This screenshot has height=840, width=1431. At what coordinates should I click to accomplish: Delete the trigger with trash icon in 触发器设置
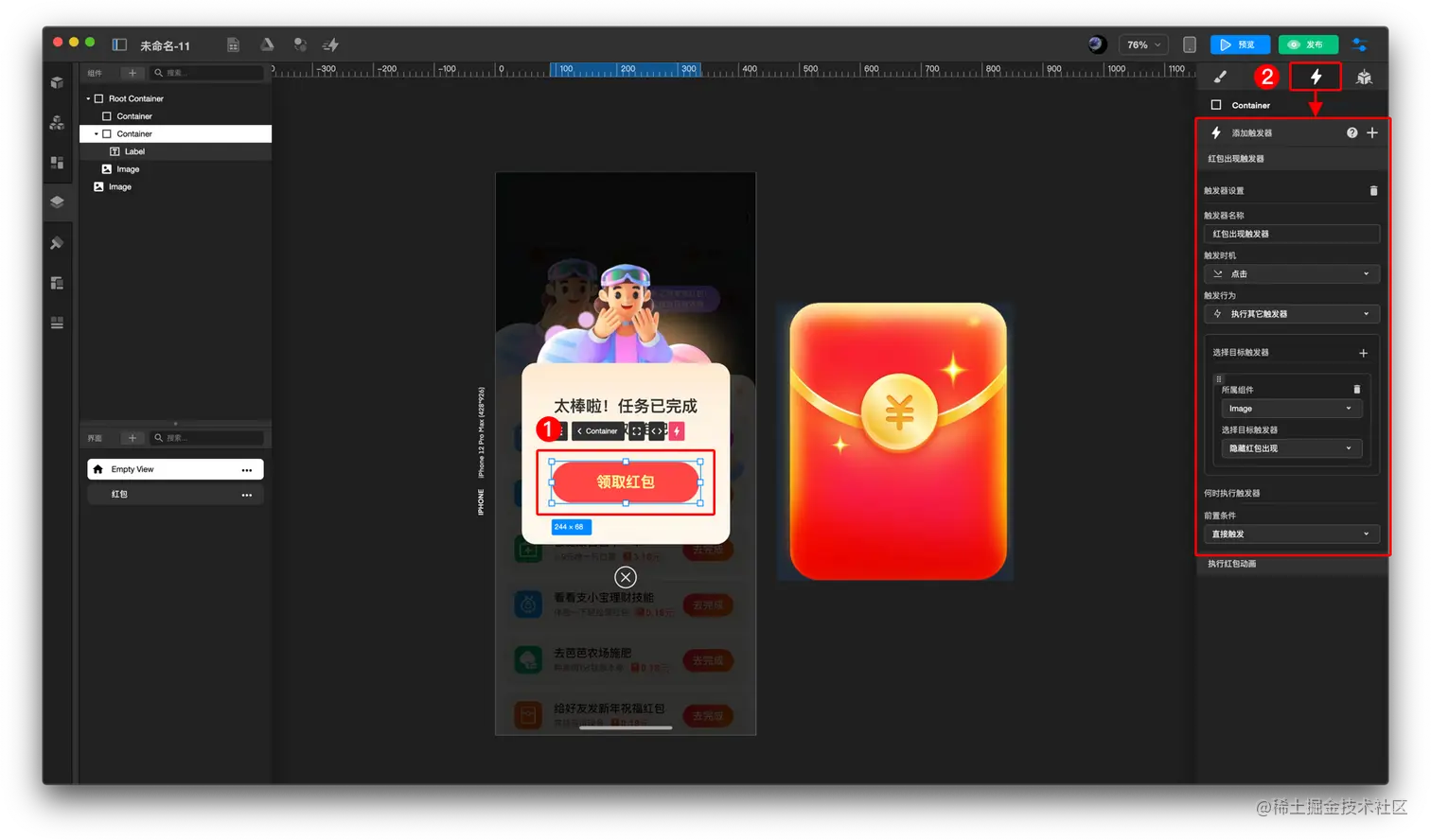[x=1373, y=191]
